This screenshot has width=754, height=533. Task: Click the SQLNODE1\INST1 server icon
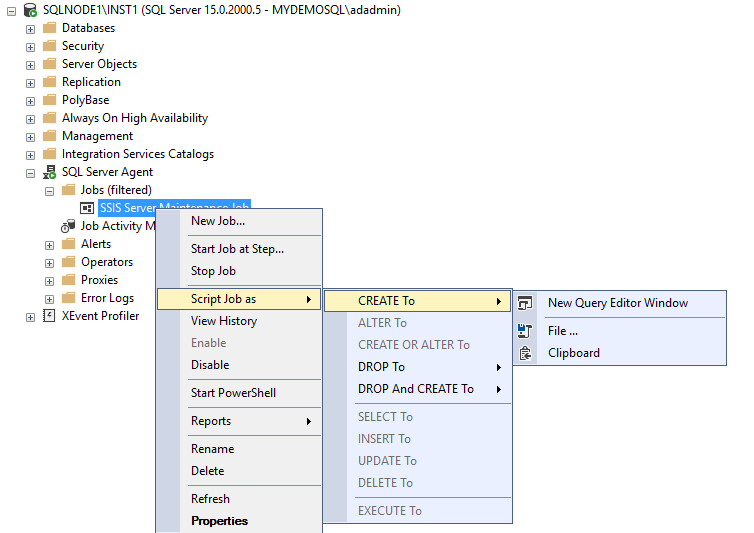tap(30, 10)
